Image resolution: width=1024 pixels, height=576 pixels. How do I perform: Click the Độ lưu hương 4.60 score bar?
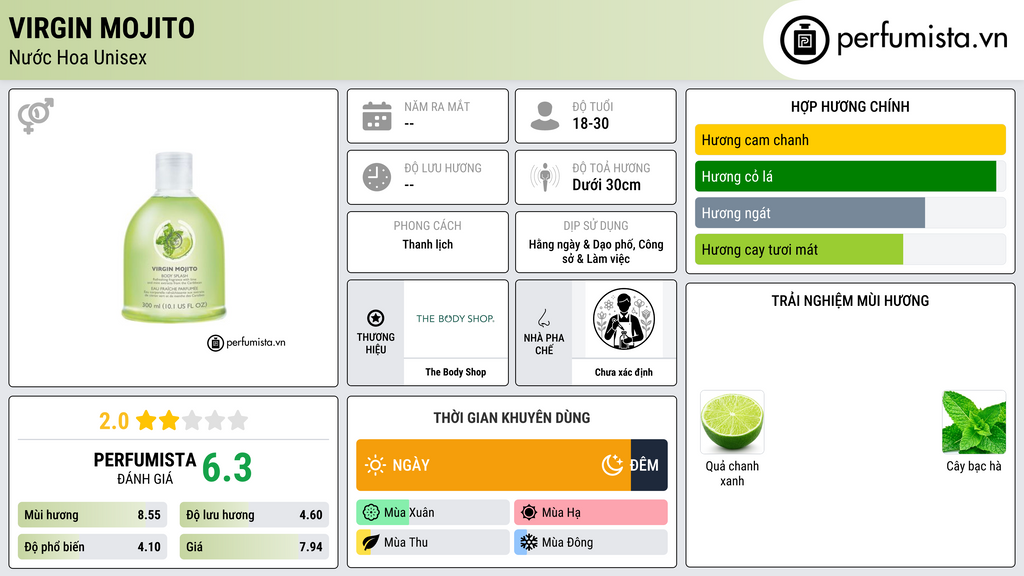tap(254, 515)
